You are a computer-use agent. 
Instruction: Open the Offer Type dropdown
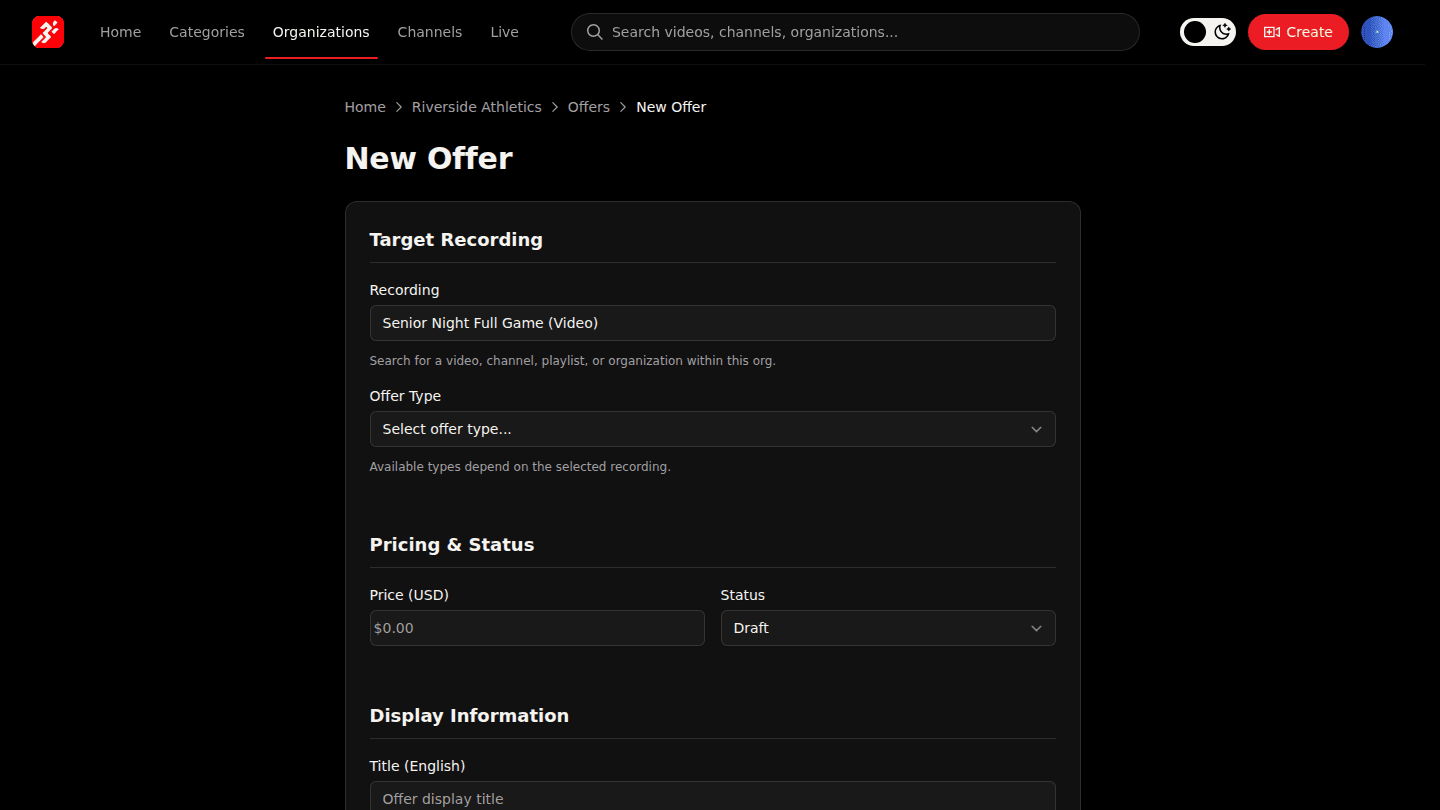[x=712, y=429]
